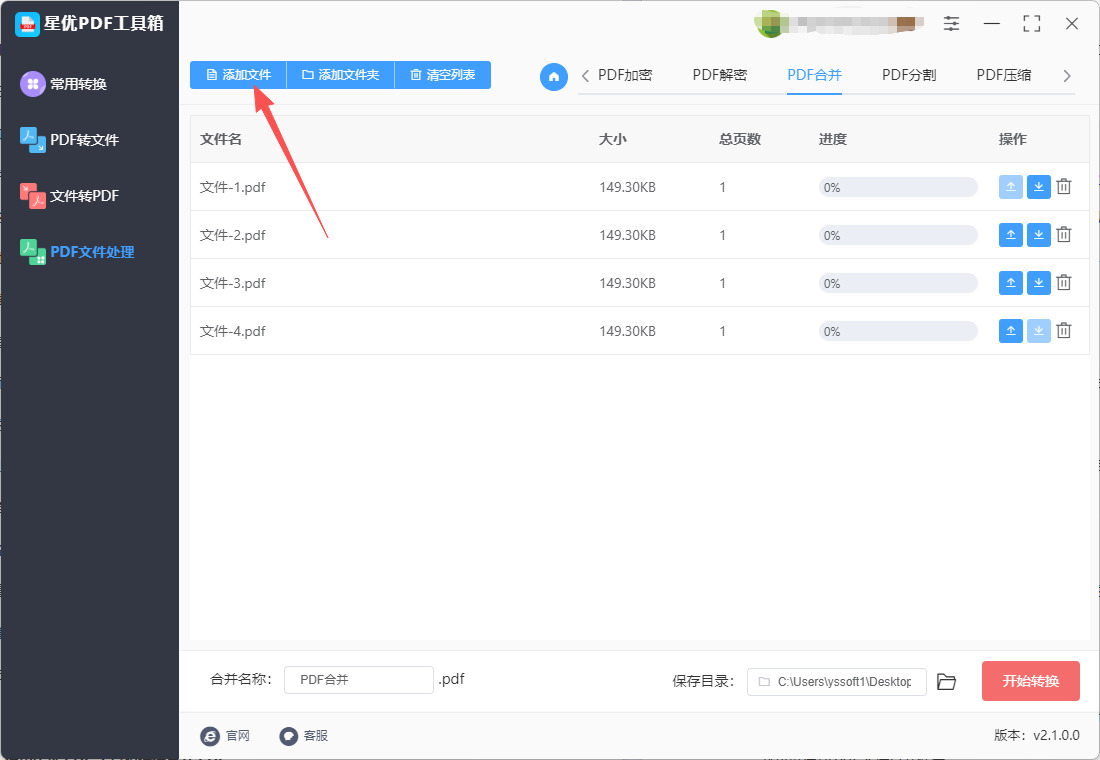
Task: Move 文件-1.pdf down
Action: click(x=1039, y=187)
